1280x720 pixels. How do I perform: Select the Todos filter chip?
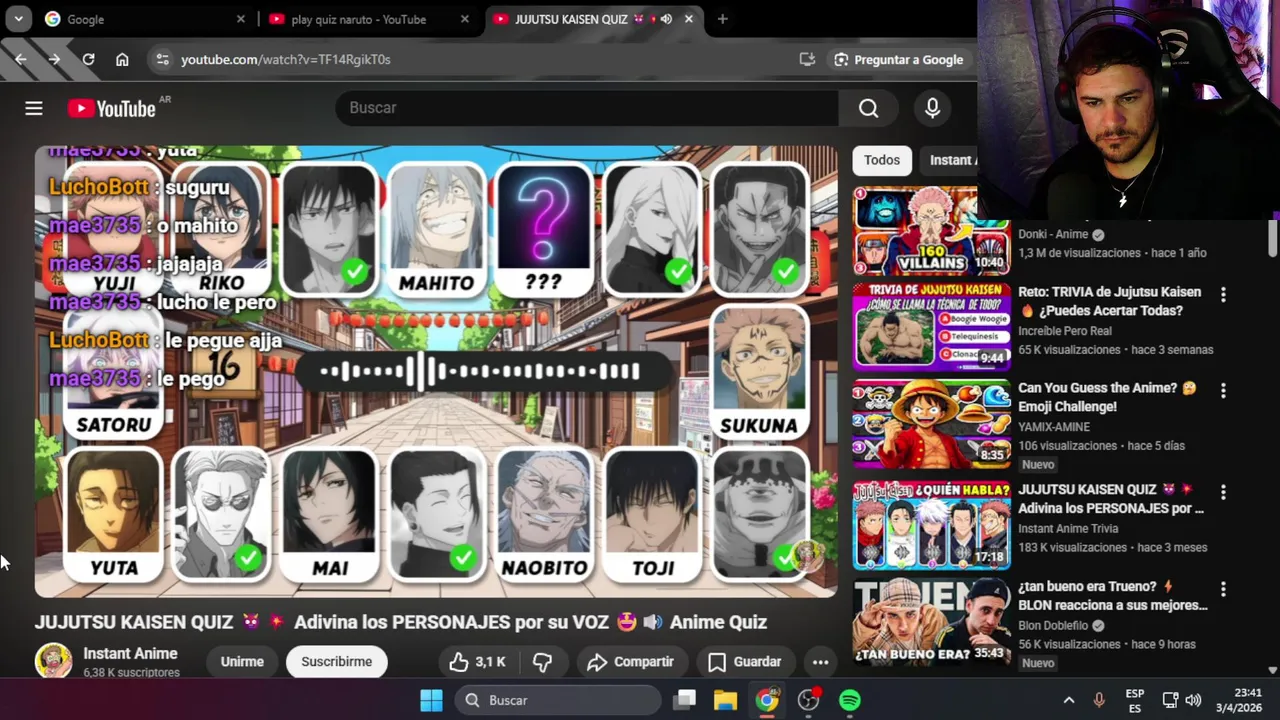click(881, 160)
